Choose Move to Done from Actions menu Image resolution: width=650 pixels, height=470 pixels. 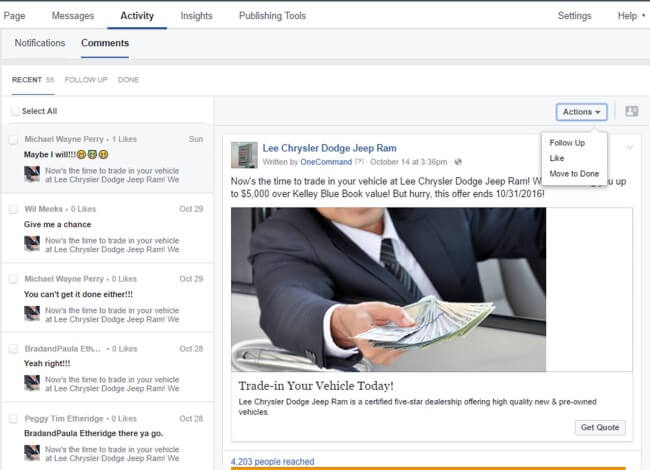(574, 174)
